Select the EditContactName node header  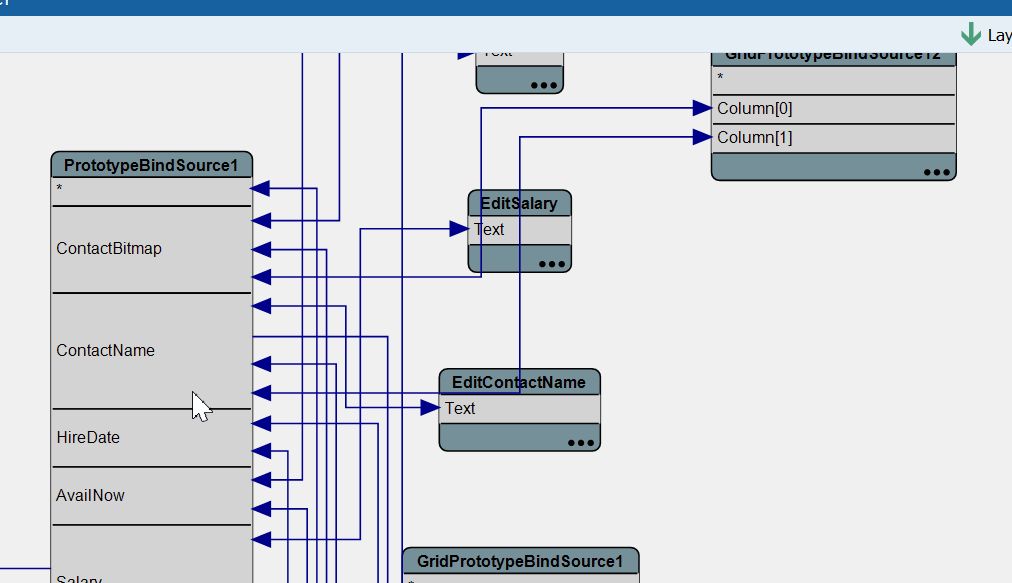[x=519, y=382]
